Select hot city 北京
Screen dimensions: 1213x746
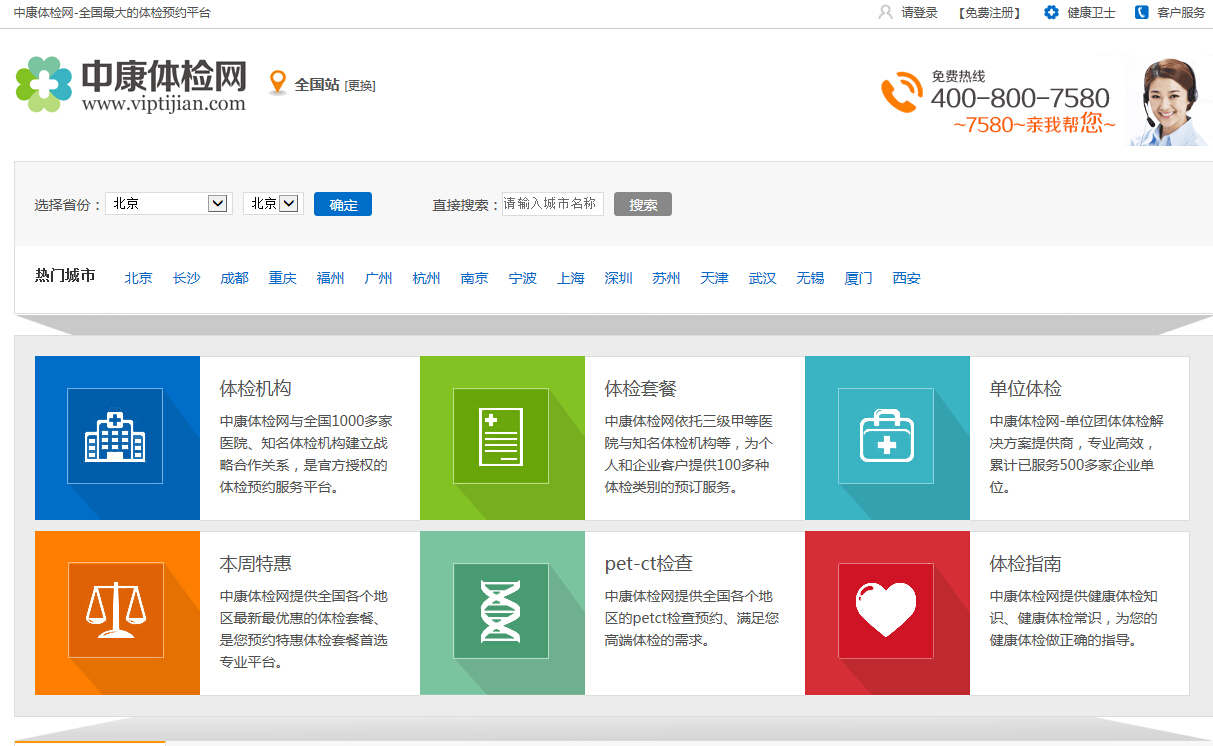click(138, 278)
